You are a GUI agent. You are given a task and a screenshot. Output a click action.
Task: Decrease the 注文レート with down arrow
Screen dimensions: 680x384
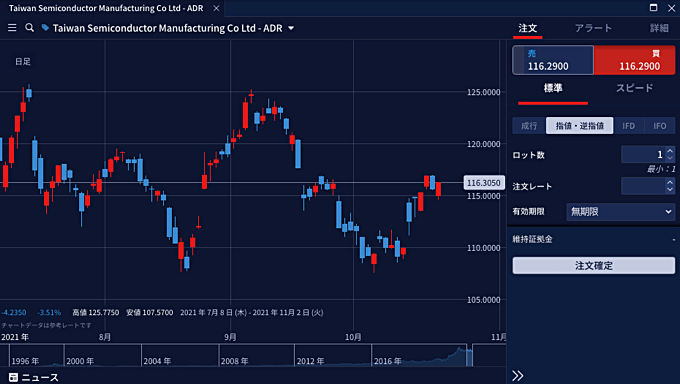point(670,190)
